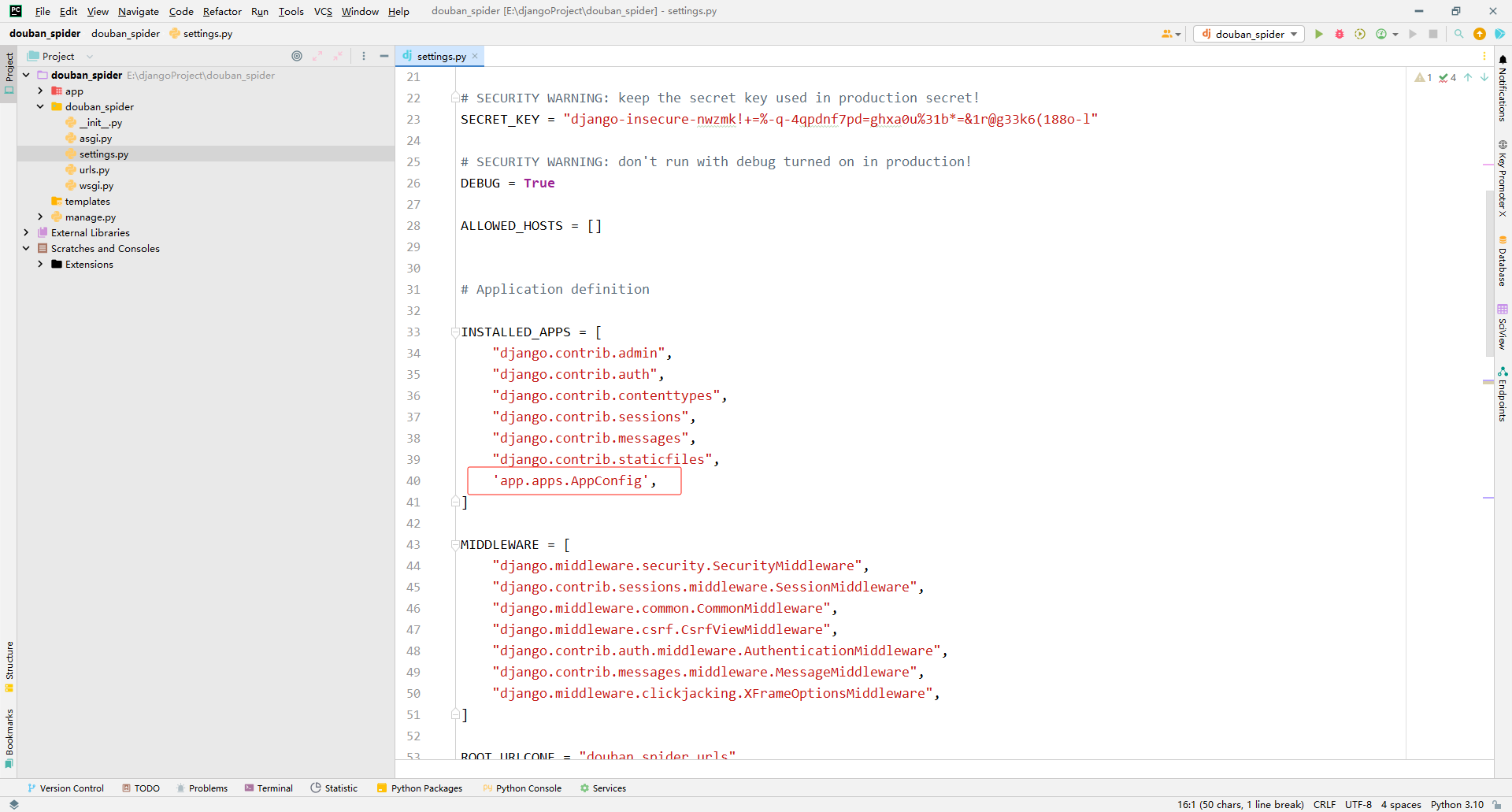The height and width of the screenshot is (812, 1512).
Task: Open the Version Control tool window
Action: (x=65, y=788)
